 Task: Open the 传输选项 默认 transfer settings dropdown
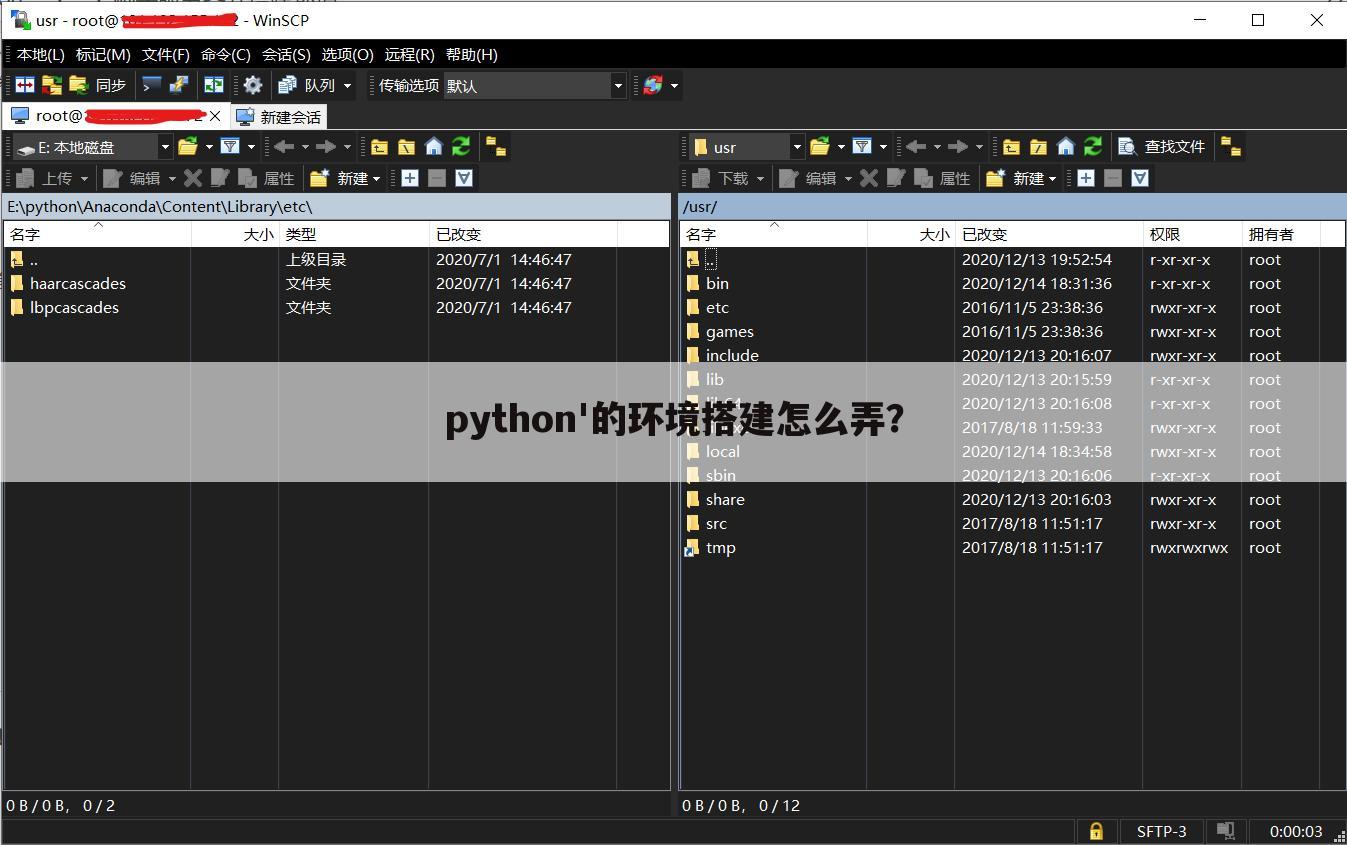click(618, 85)
